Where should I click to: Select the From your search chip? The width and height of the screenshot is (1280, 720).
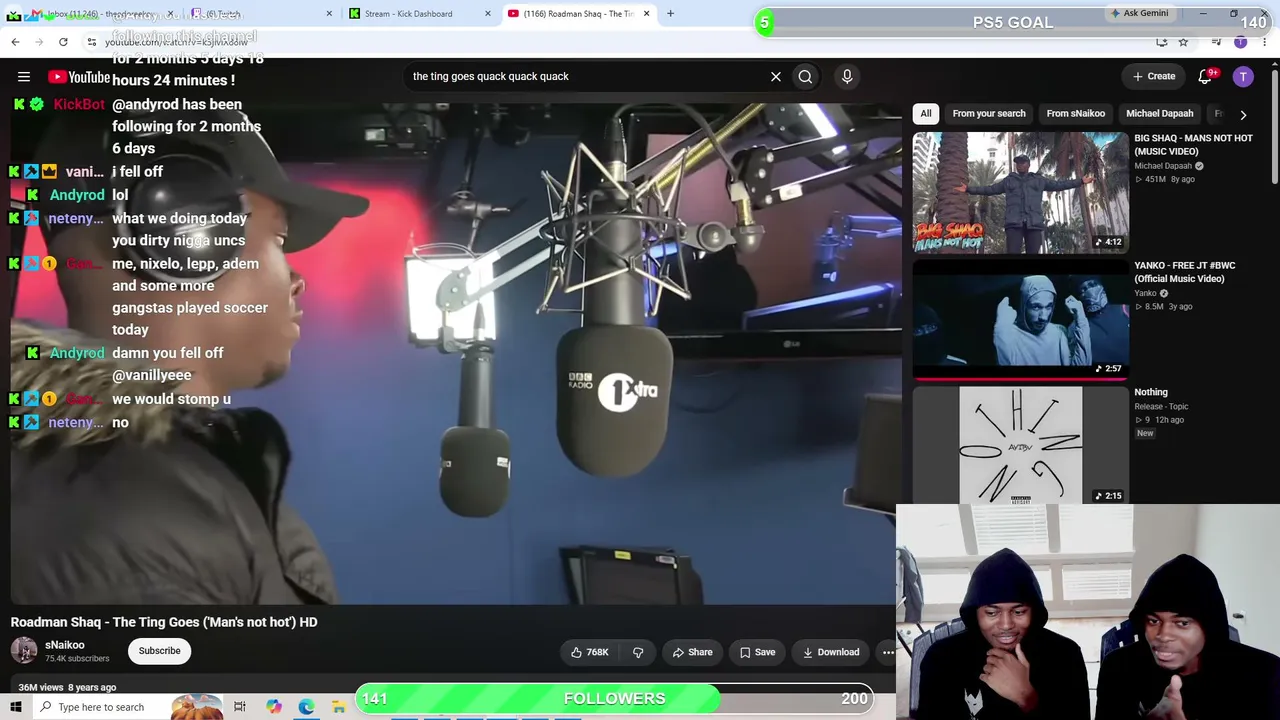[x=989, y=114]
